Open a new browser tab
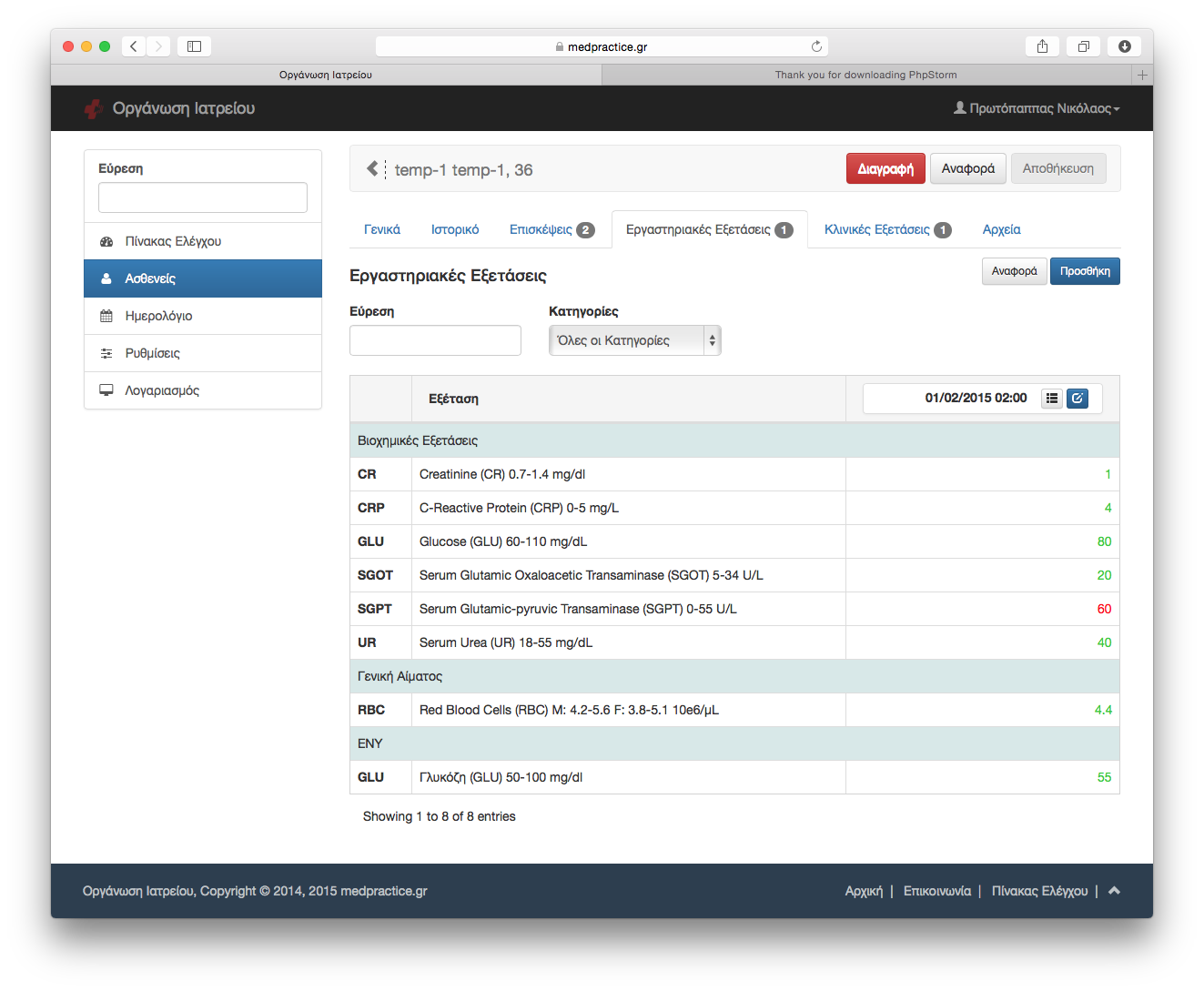This screenshot has height=991, width=1204. pos(1142,75)
